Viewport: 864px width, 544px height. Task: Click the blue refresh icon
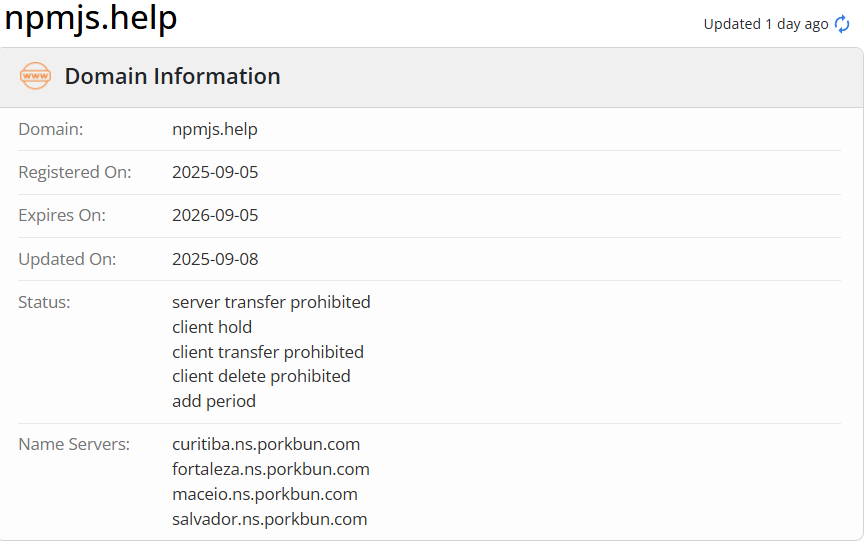click(x=842, y=24)
